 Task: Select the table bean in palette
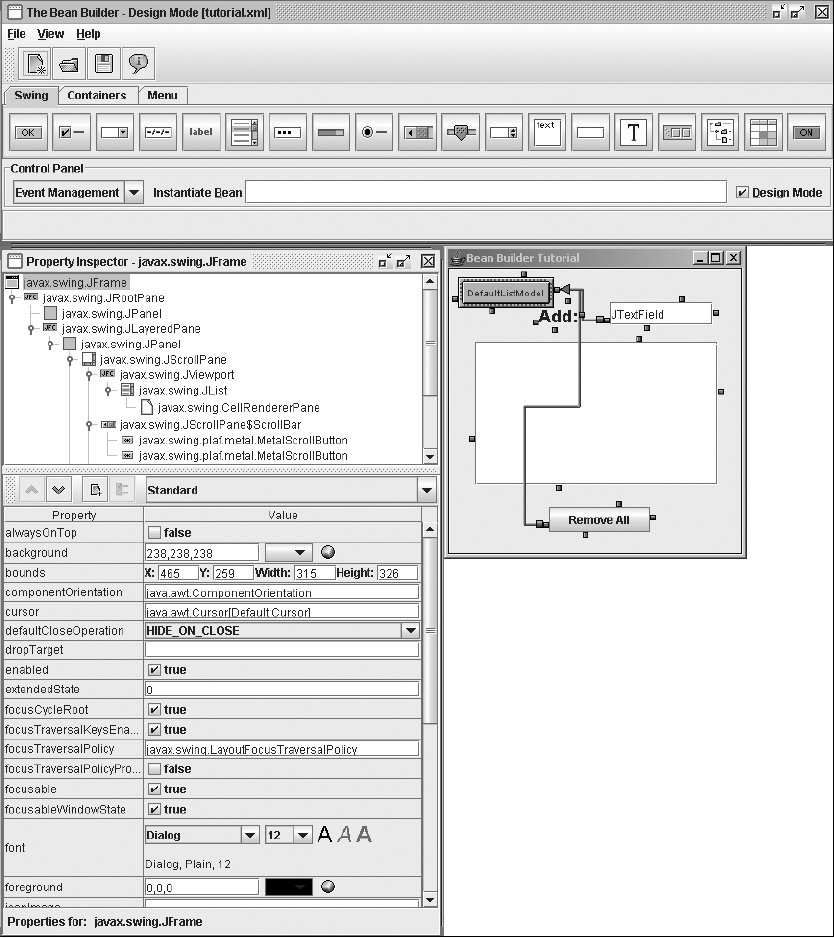point(763,132)
